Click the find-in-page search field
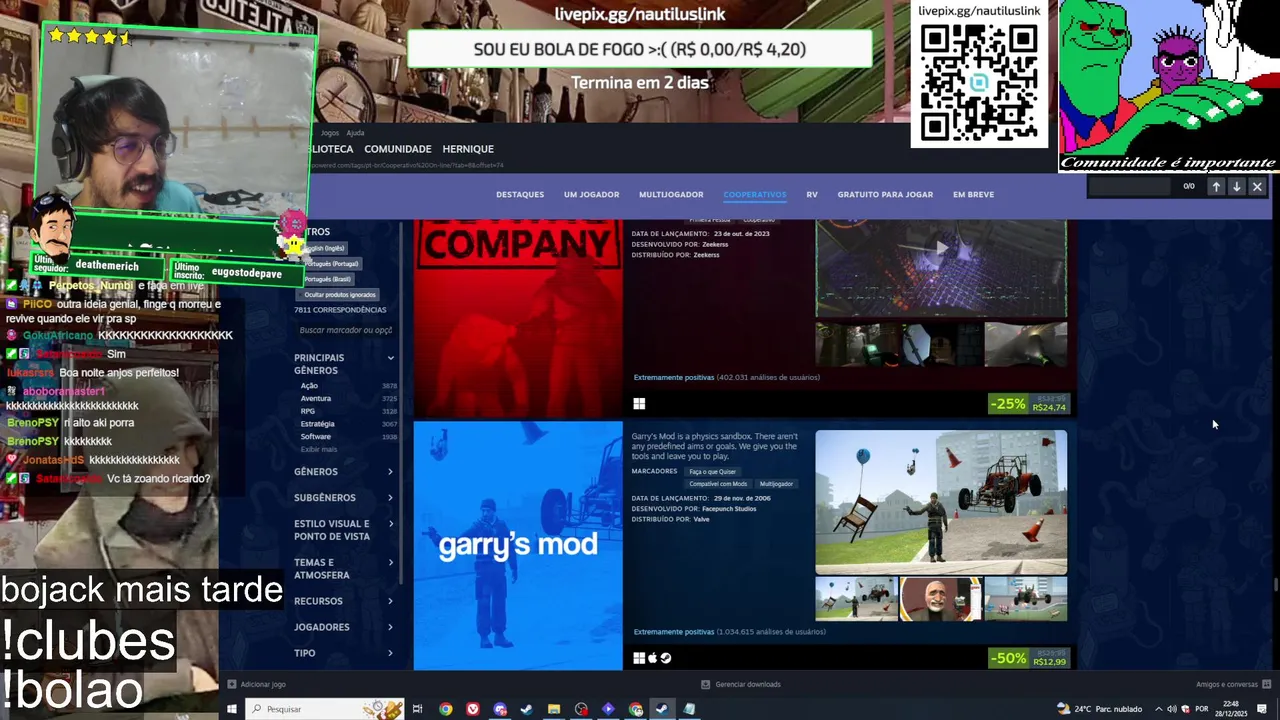This screenshot has height=720, width=1280. pyautogui.click(x=1130, y=186)
